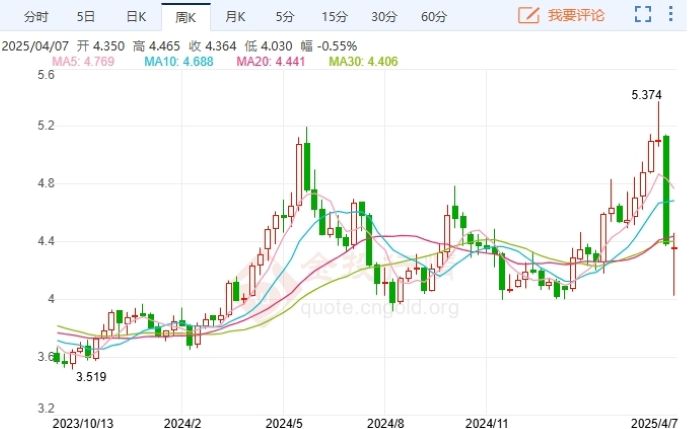Viewport: 700px width, 429px height.
Task: Click the 5.374 high price marker
Action: [646, 95]
